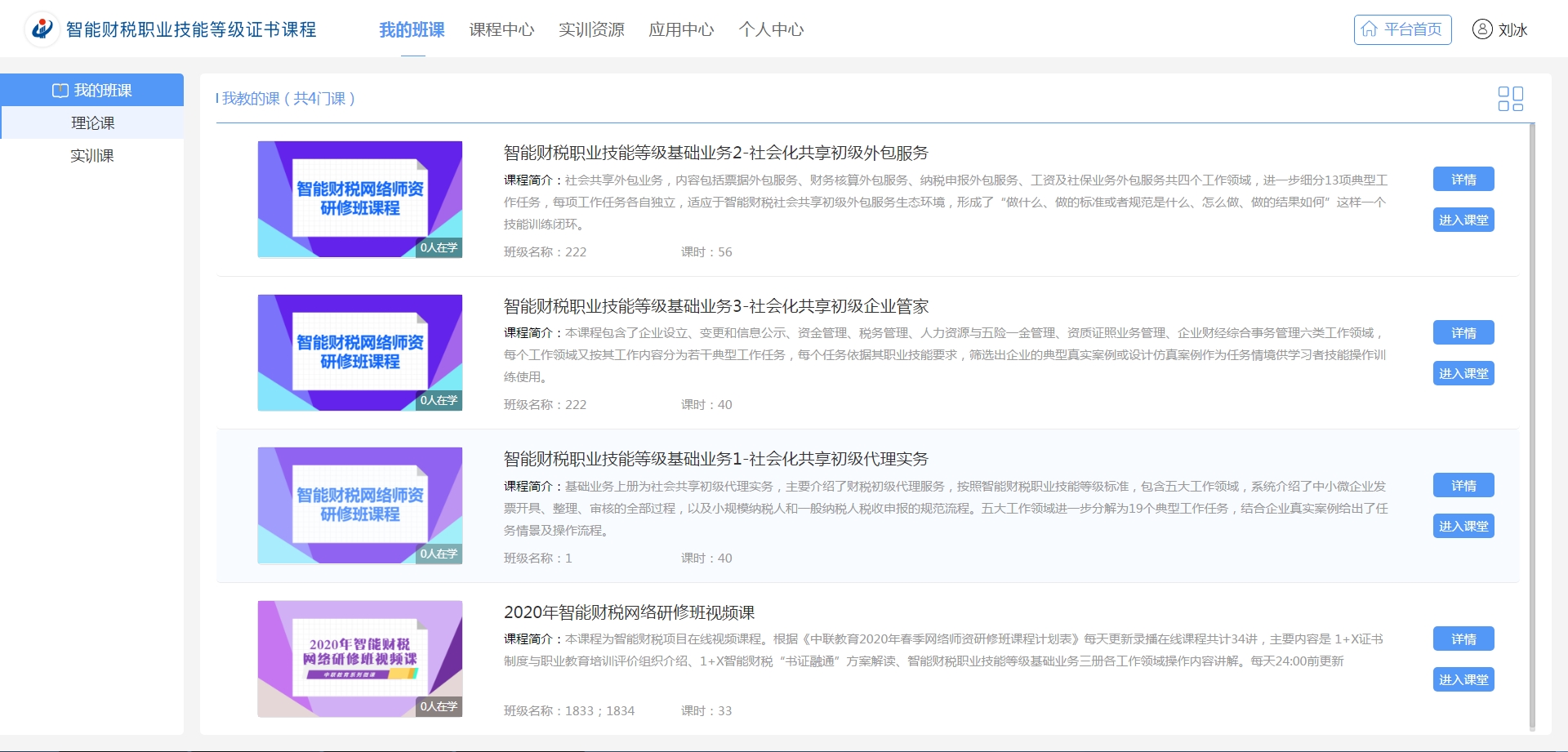1568x752 pixels.
Task: Enter classroom for 基础业务3 企业管家 course
Action: 1463,373
